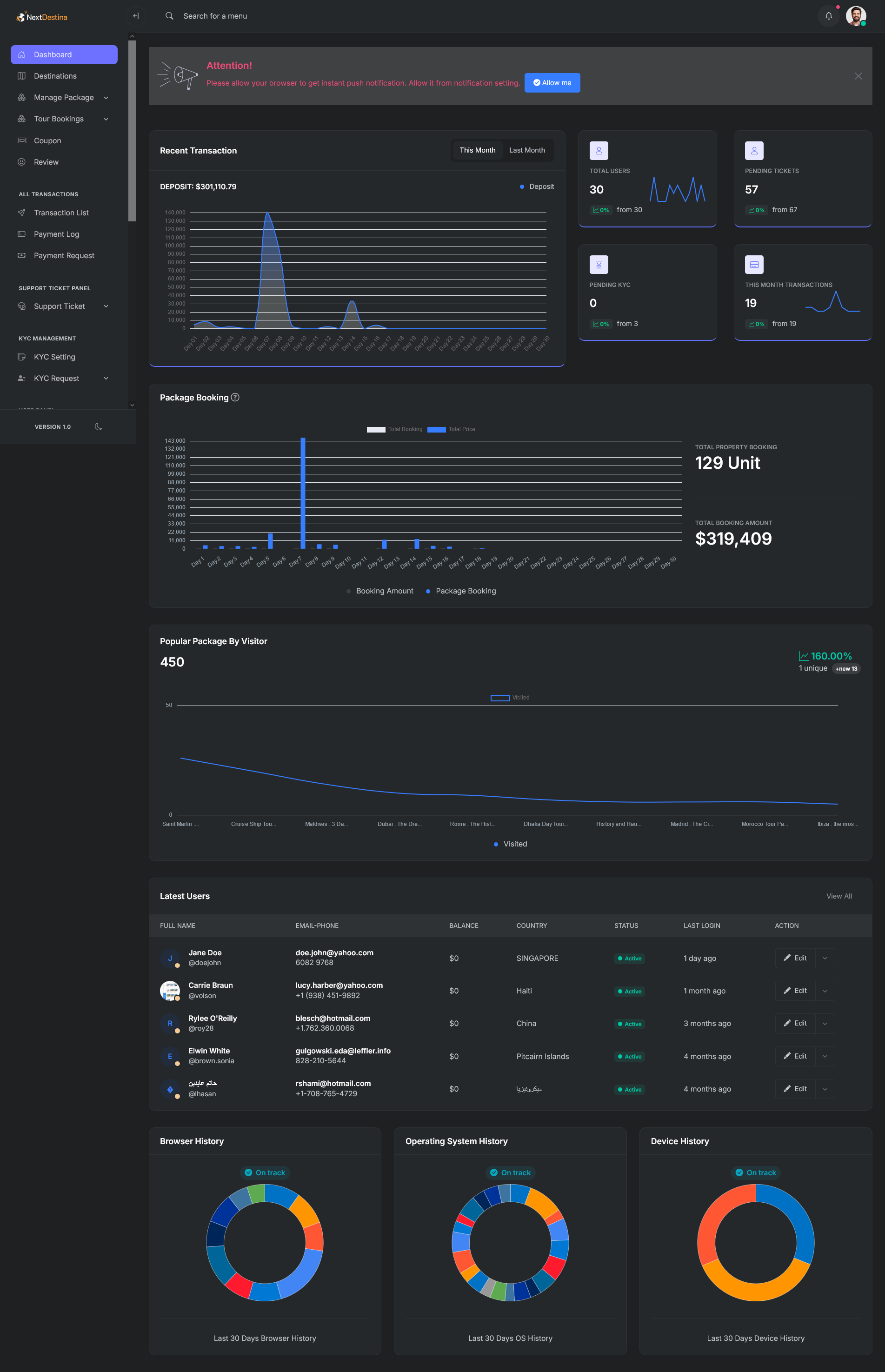Click the Pending Tickets card icon

tap(754, 151)
